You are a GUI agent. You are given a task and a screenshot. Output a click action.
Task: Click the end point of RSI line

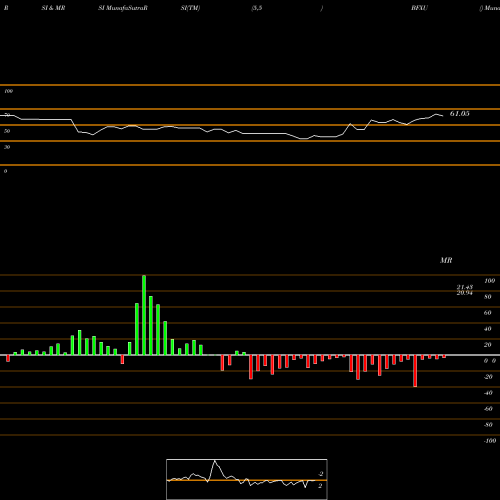click(443, 116)
